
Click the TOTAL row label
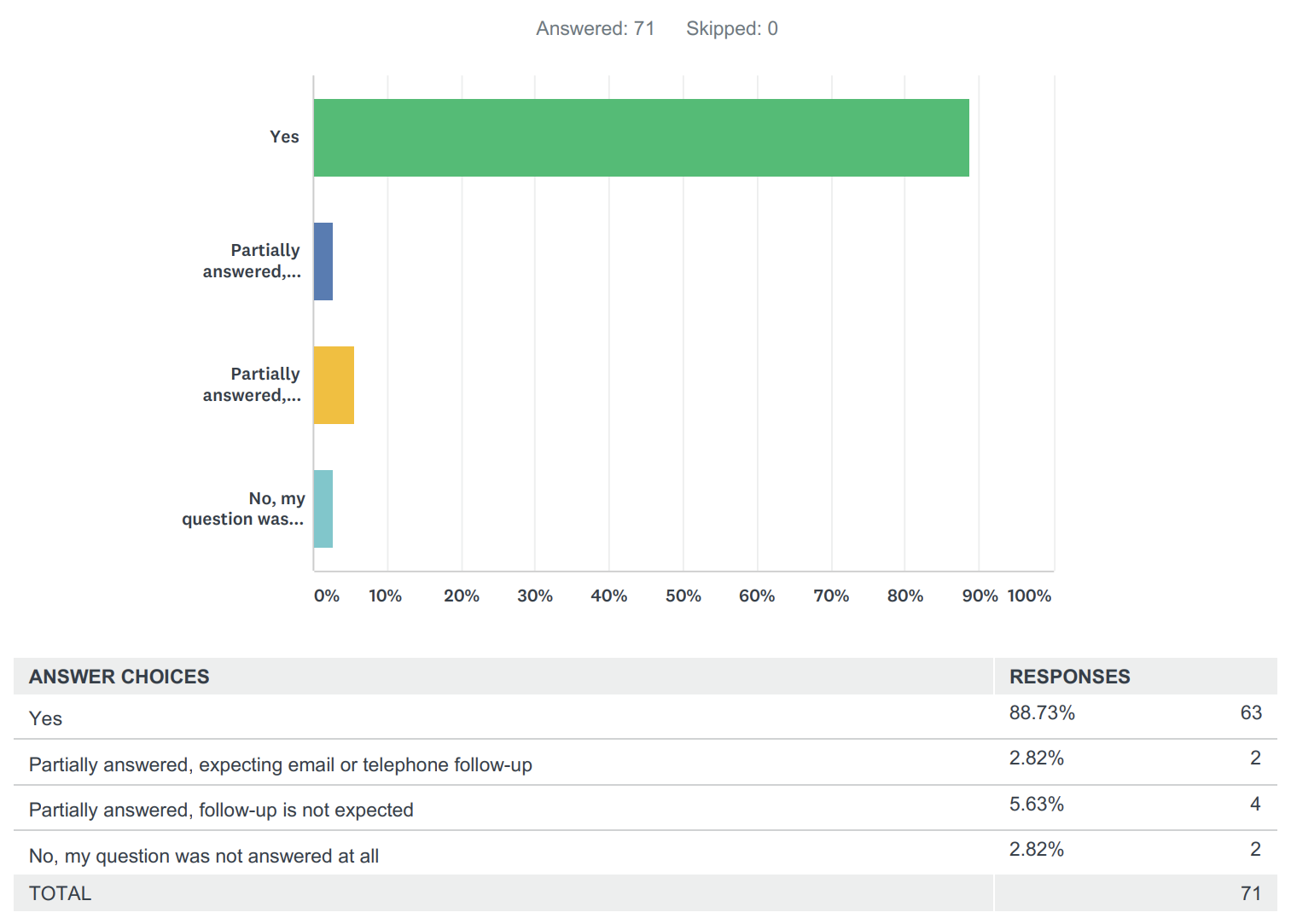[60, 893]
